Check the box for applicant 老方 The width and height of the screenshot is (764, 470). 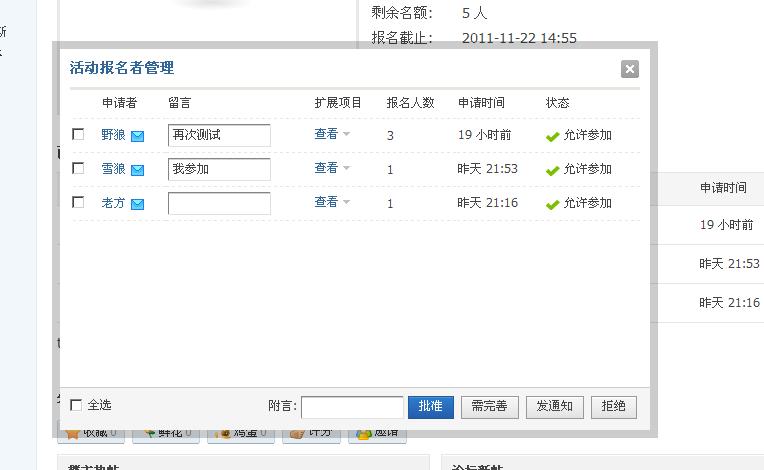(78, 202)
